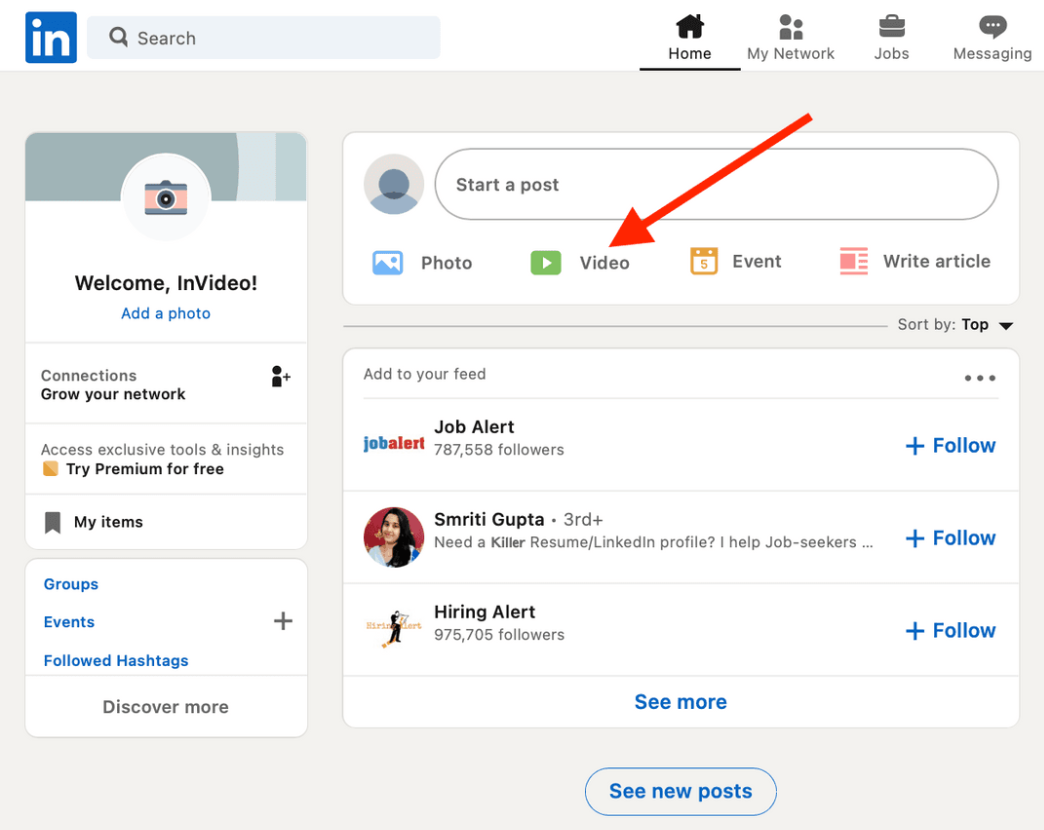Click the Start a post field
Image resolution: width=1044 pixels, height=830 pixels.
[716, 184]
